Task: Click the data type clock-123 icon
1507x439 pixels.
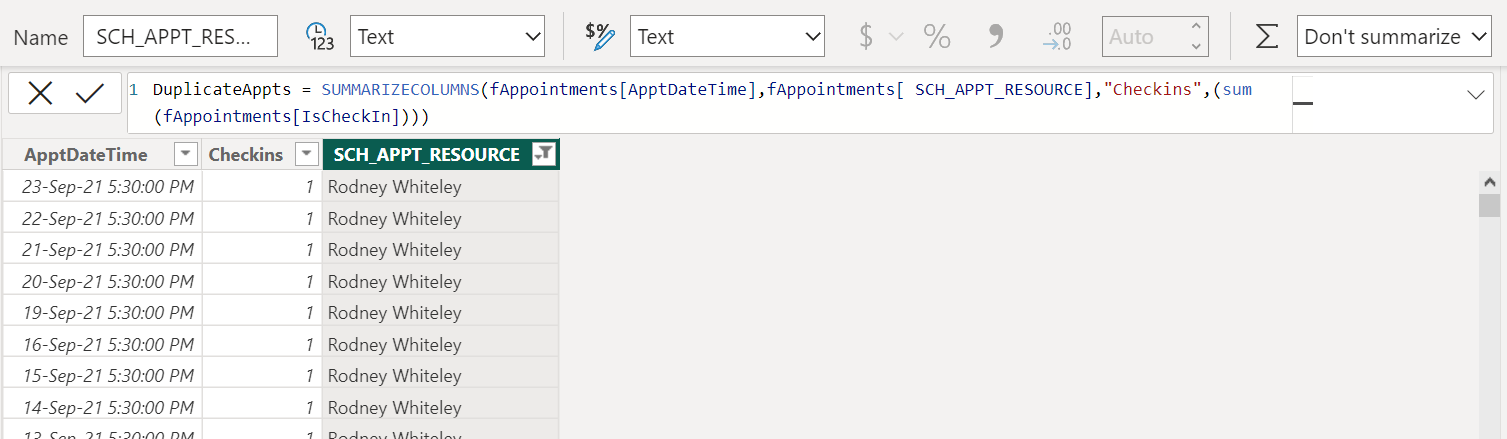Action: pos(319,37)
